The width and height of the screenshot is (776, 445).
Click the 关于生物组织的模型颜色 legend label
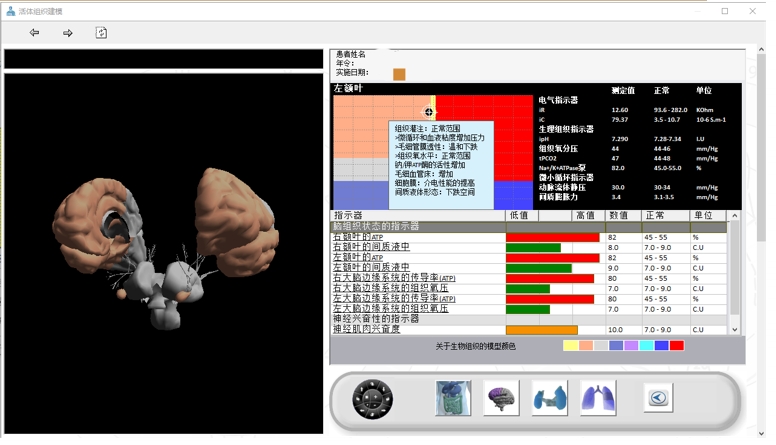point(475,346)
